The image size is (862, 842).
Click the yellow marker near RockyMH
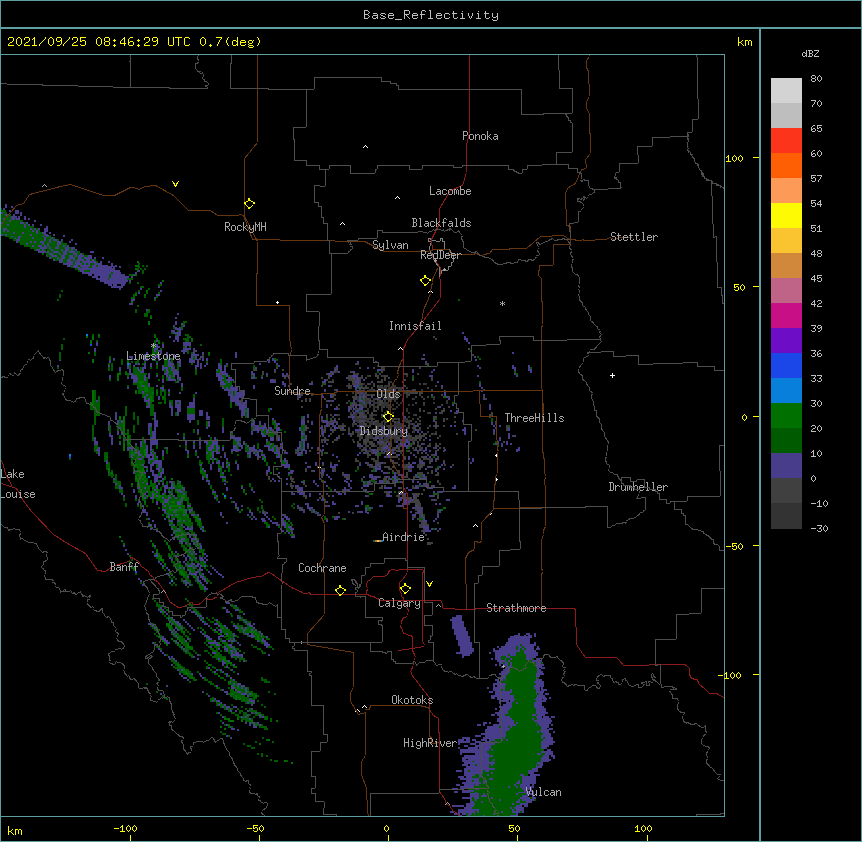pyautogui.click(x=249, y=204)
